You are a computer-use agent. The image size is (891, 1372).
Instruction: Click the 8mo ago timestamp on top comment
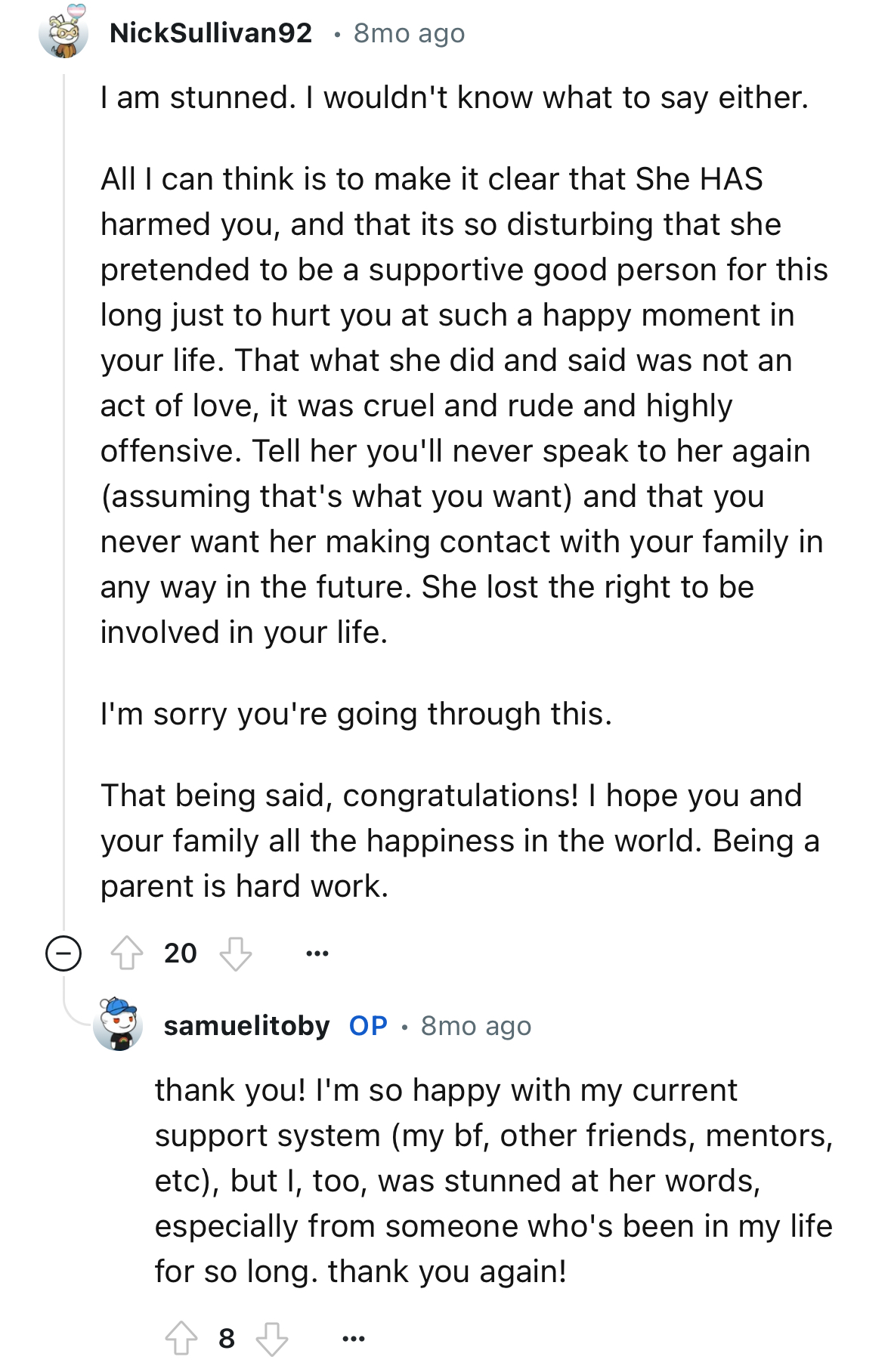coord(410,33)
